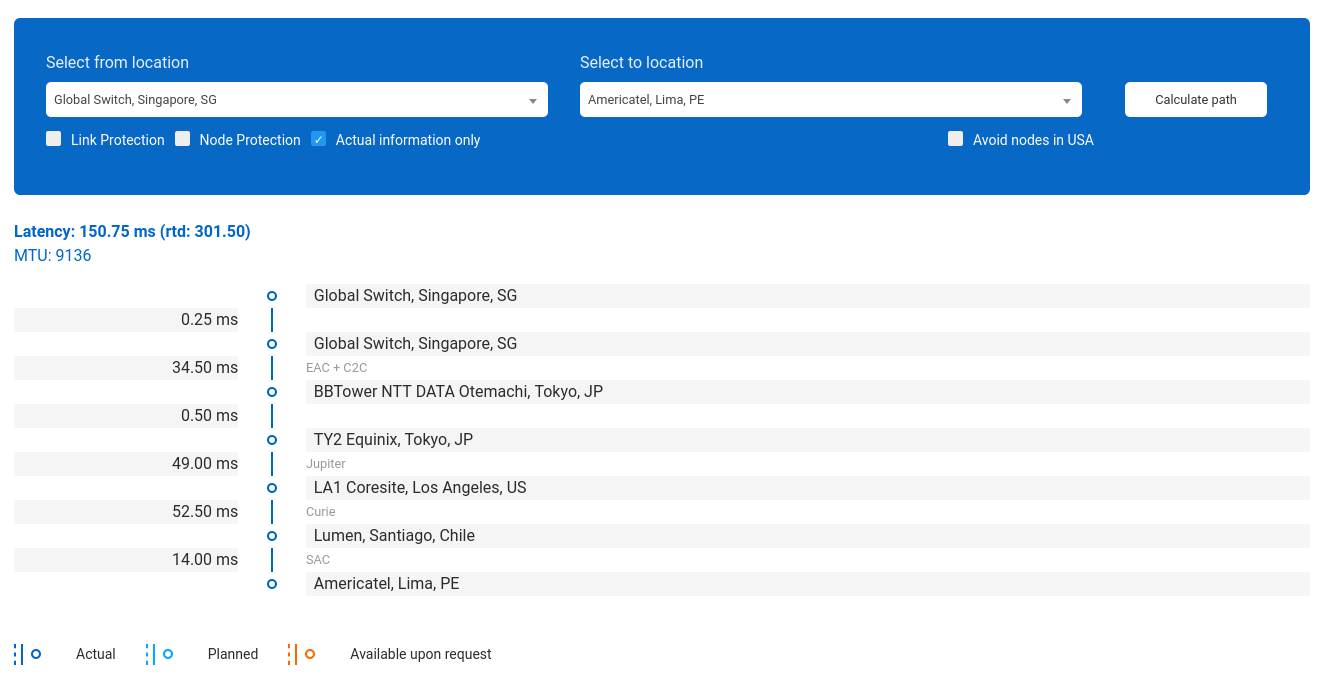This screenshot has height=683, width=1321.
Task: Click the final node marker for Americatel, Lima
Action: (272, 584)
